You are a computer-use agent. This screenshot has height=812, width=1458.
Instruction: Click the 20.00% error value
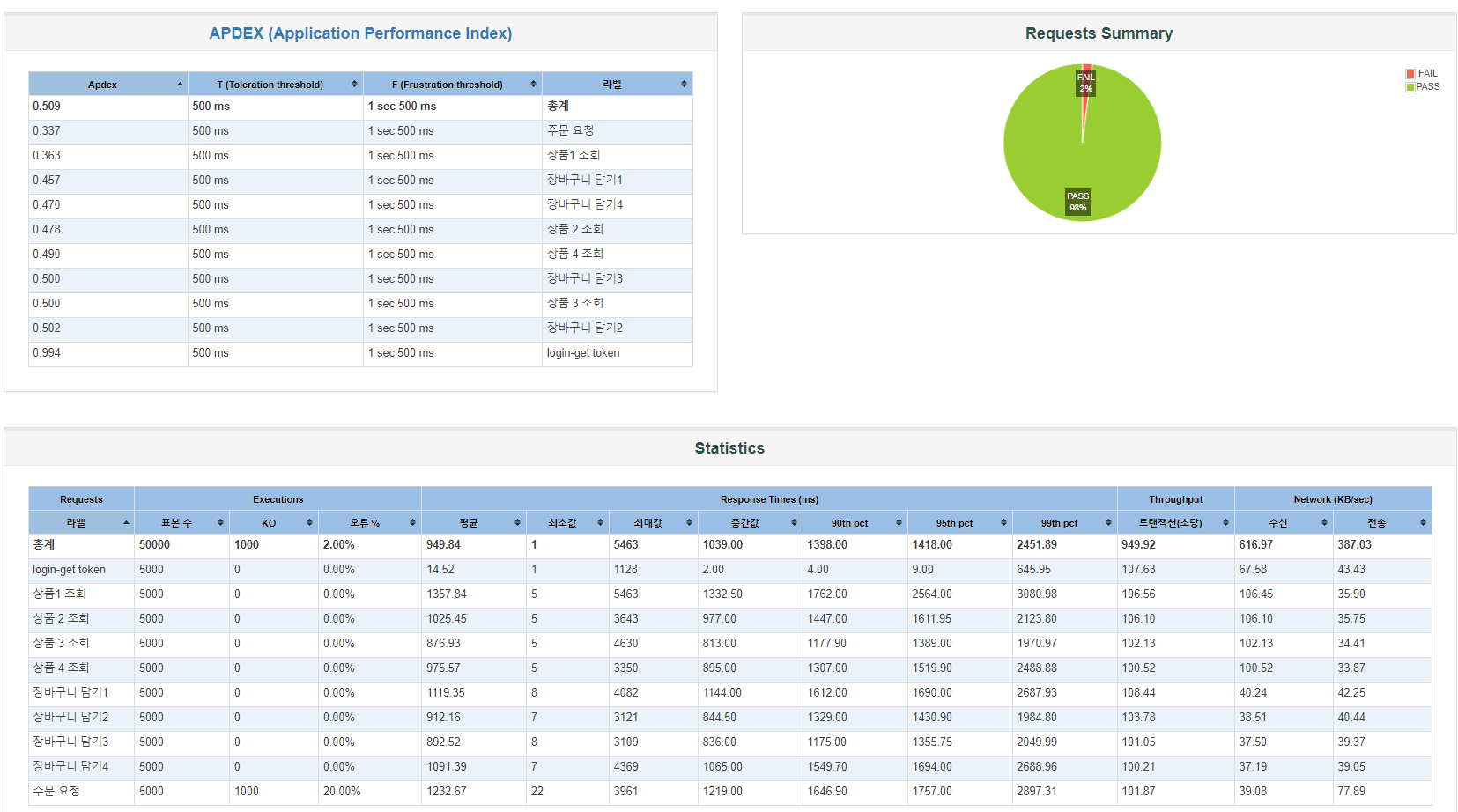(x=342, y=792)
